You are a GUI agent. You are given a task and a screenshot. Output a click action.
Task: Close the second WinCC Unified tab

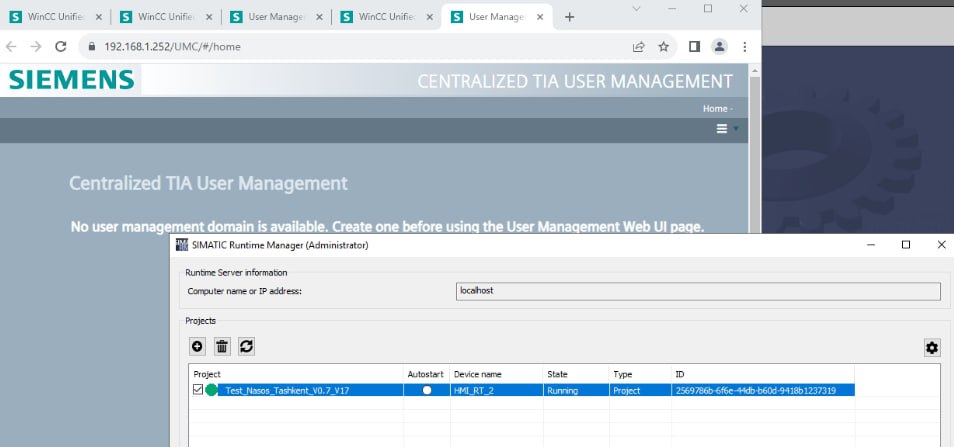pyautogui.click(x=209, y=17)
